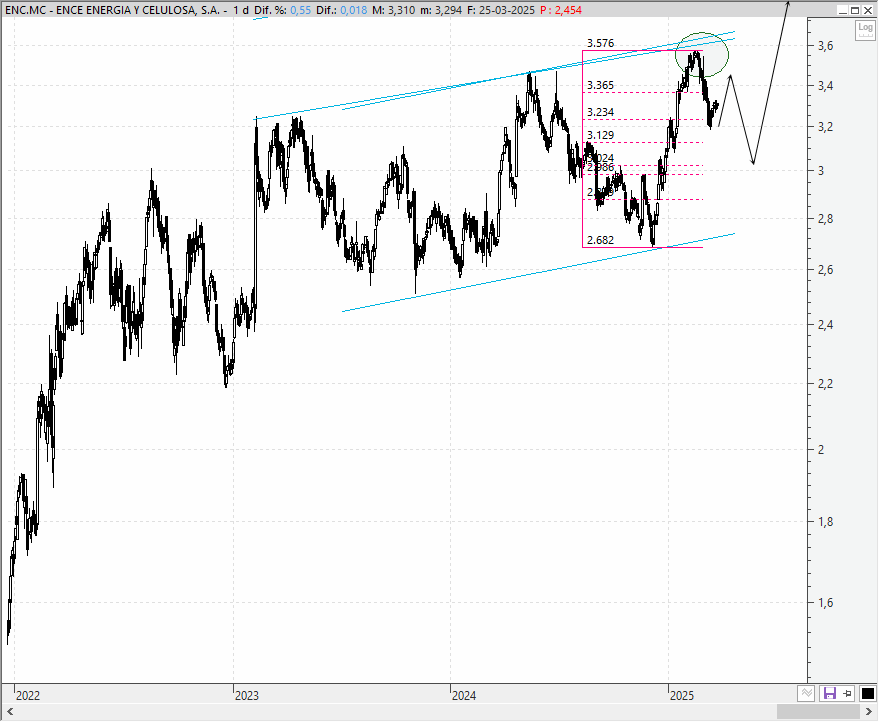The height and width of the screenshot is (722, 879).
Task: Click the '1 d' timeframe label
Action: [x=241, y=10]
